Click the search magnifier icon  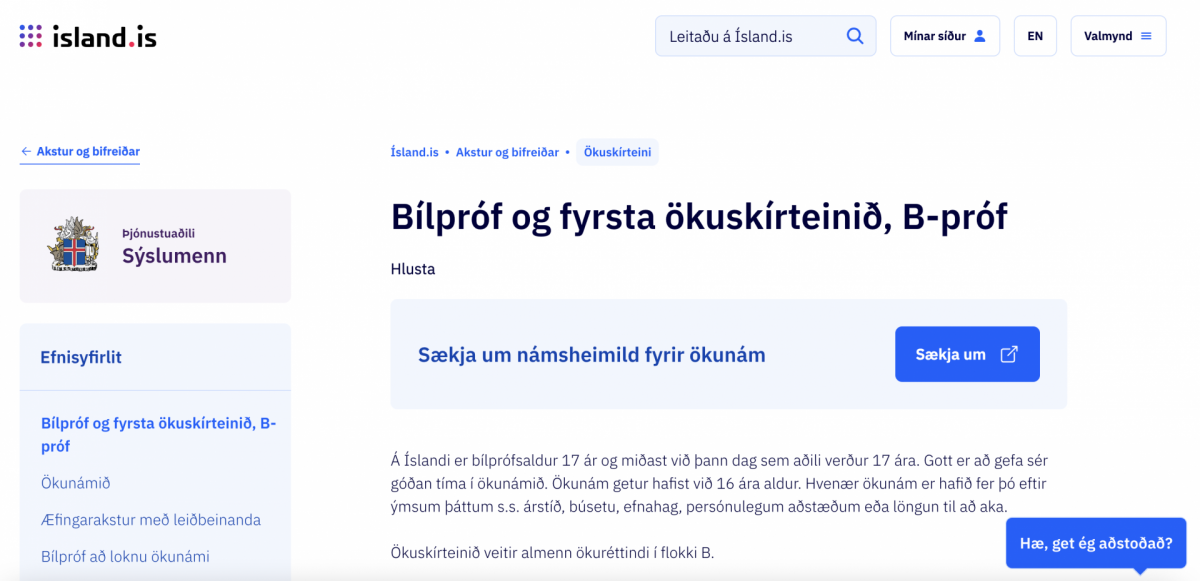point(855,36)
